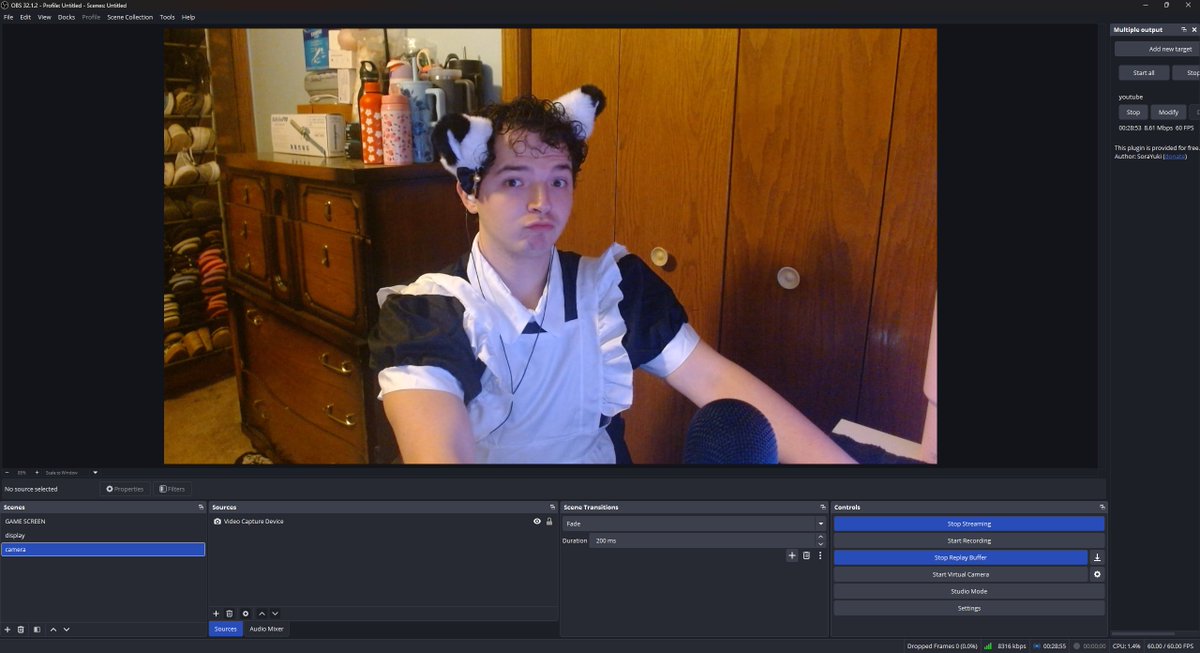This screenshot has width=1200, height=653.
Task: Undock the Scene Transitions panel
Action: pyautogui.click(x=823, y=507)
